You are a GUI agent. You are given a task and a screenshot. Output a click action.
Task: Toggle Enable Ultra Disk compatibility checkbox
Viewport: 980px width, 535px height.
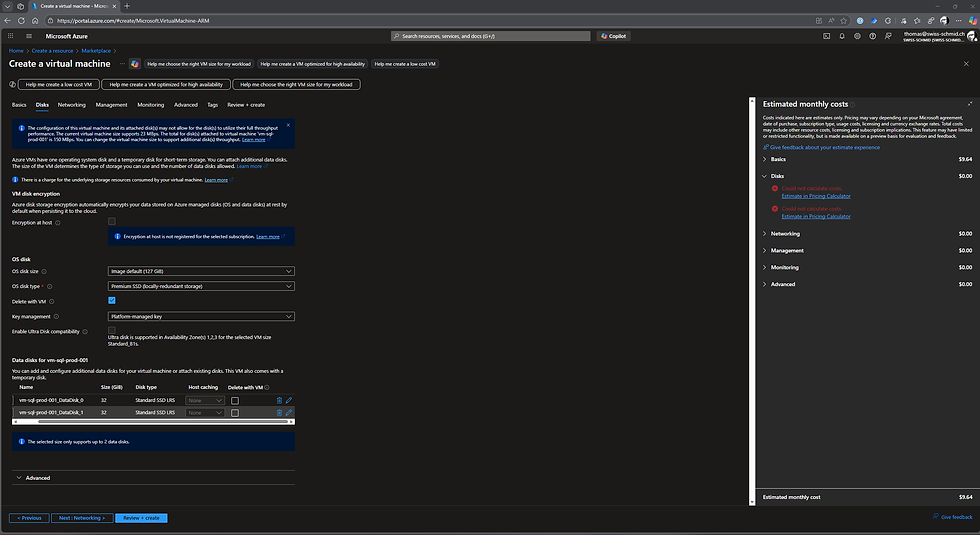[112, 330]
